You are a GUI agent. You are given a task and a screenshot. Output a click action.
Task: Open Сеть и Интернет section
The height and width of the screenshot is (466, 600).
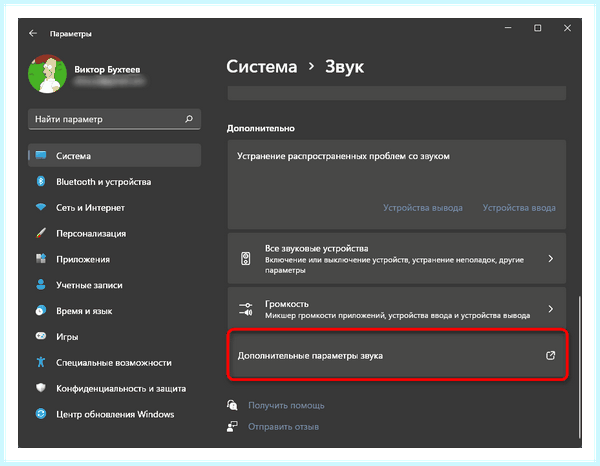tap(114, 207)
